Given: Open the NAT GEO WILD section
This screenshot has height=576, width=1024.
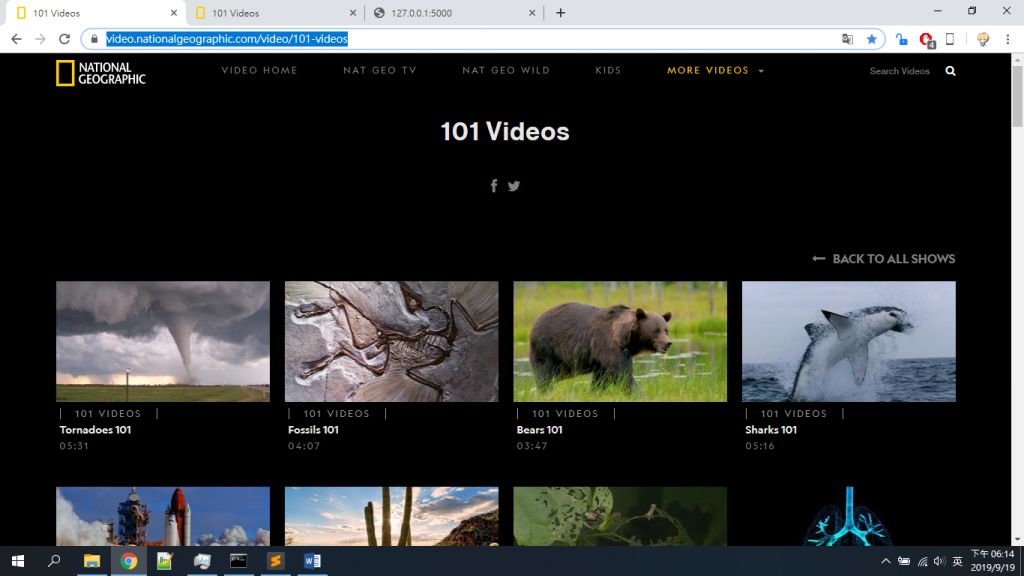Looking at the screenshot, I should pyautogui.click(x=506, y=71).
